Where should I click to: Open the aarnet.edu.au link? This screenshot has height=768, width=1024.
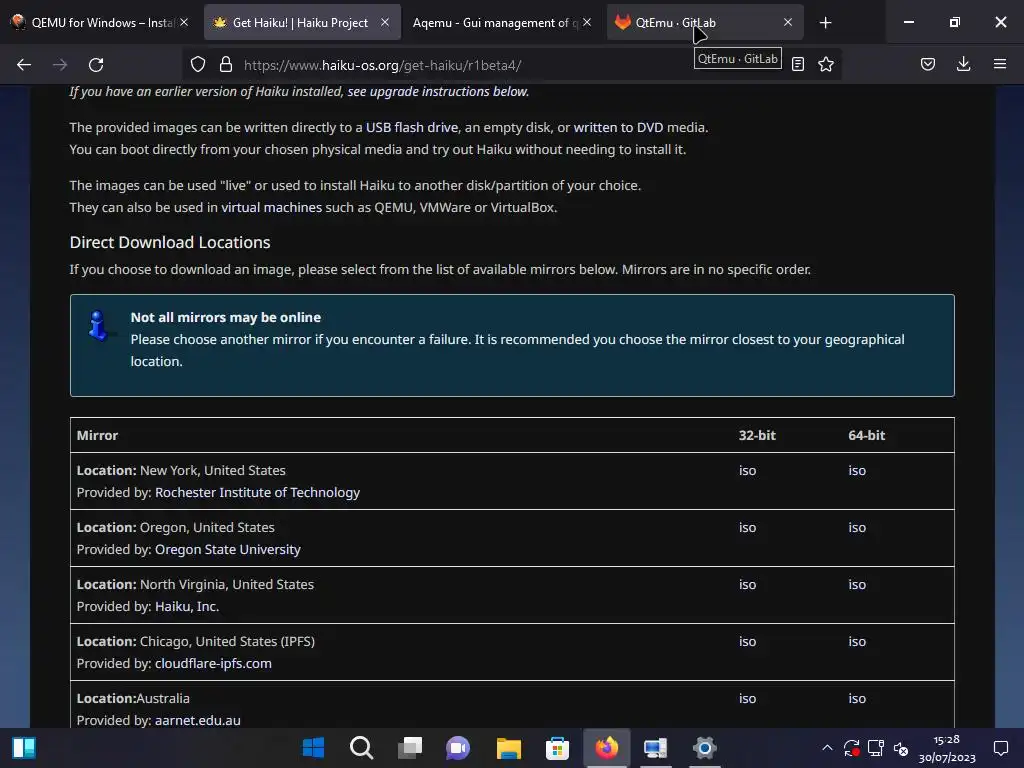point(198,720)
